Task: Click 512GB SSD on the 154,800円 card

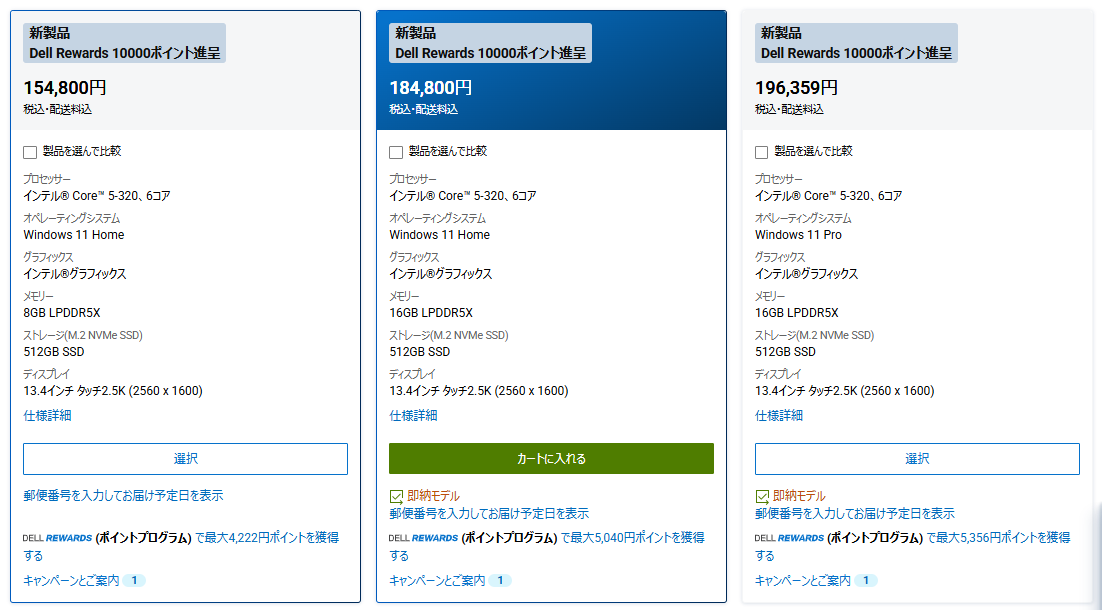Action: pyautogui.click(x=53, y=352)
